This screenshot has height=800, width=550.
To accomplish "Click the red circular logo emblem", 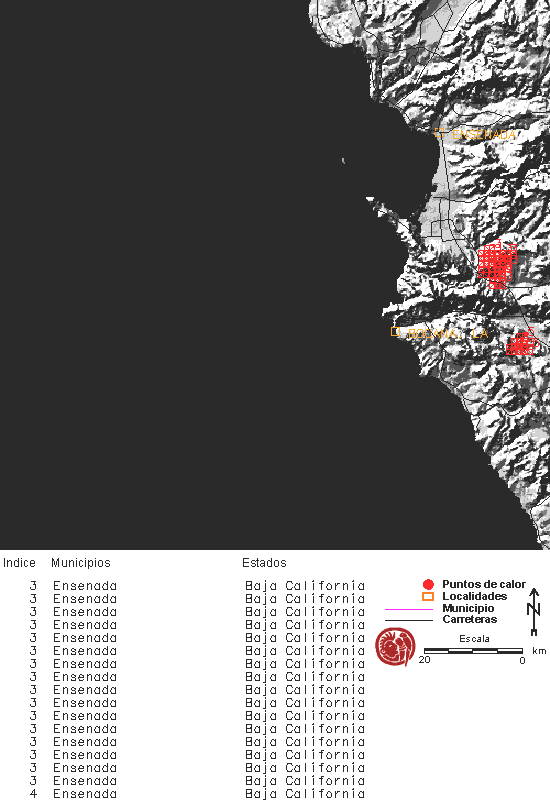I will point(395,647).
